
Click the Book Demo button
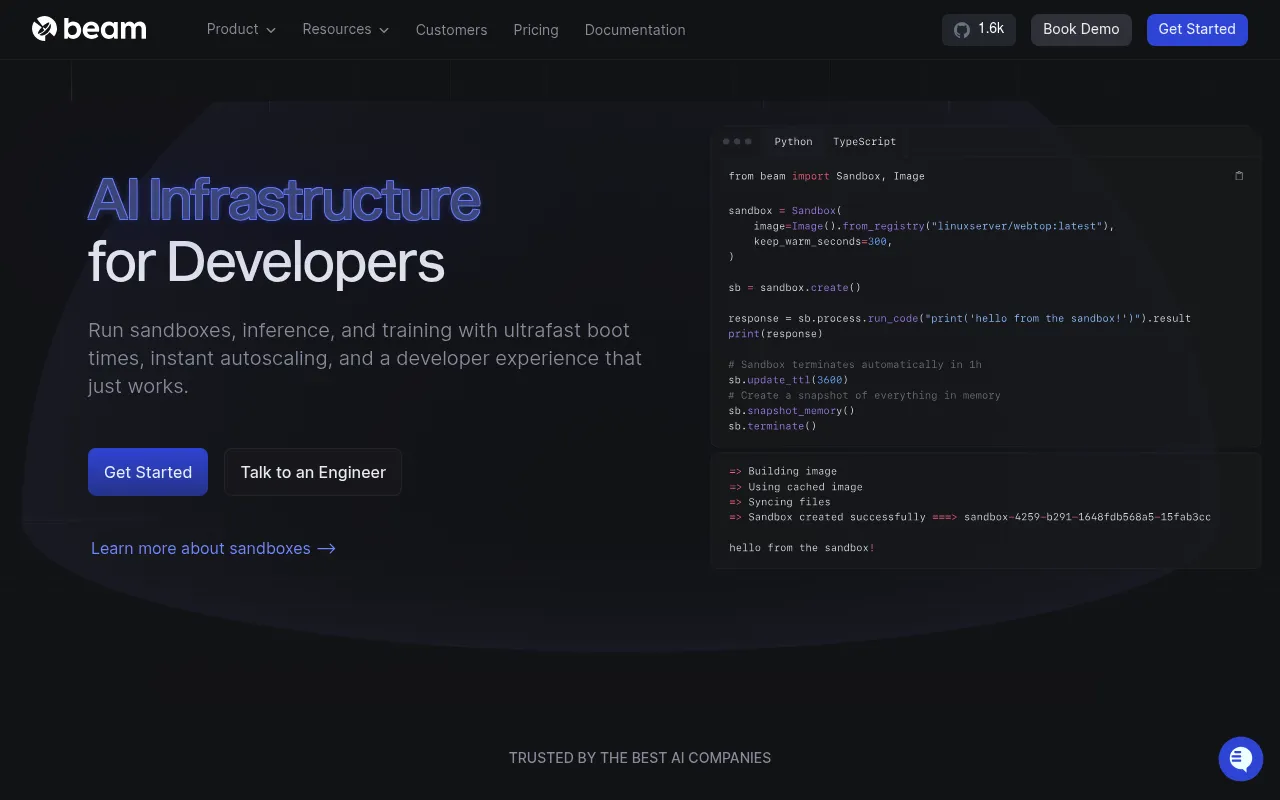coord(1081,29)
